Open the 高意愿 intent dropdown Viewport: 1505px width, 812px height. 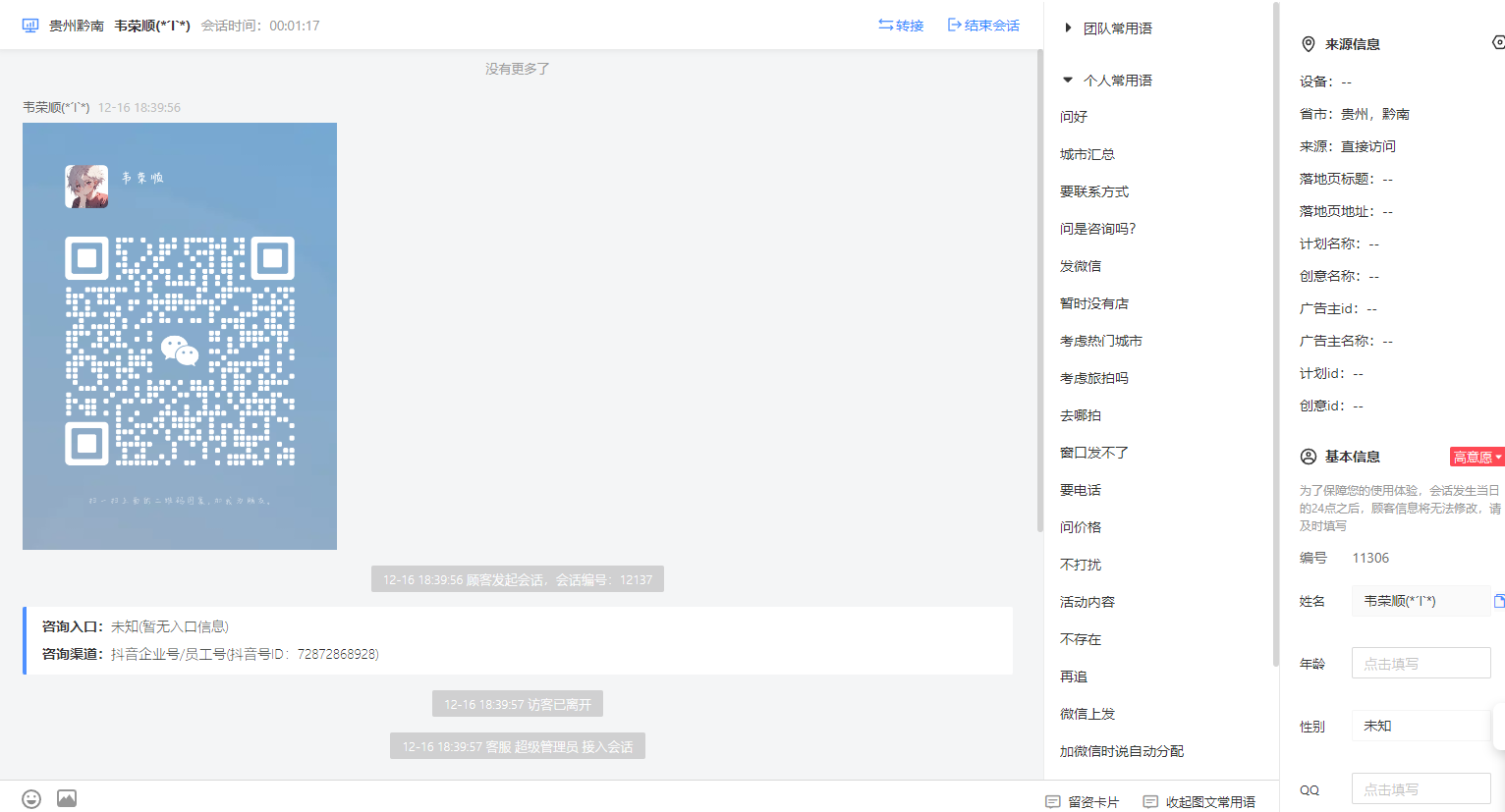point(1477,457)
